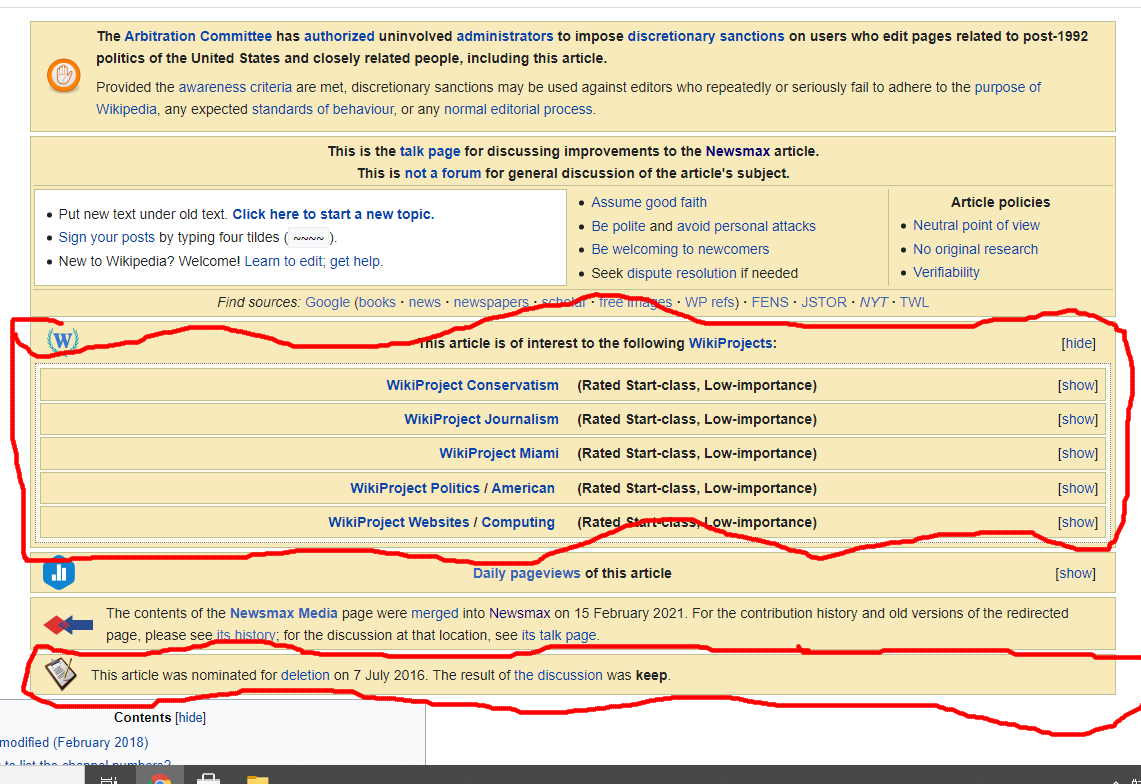Open 'awareness criteria' link
Screen dimensions: 1141x784
(235, 87)
